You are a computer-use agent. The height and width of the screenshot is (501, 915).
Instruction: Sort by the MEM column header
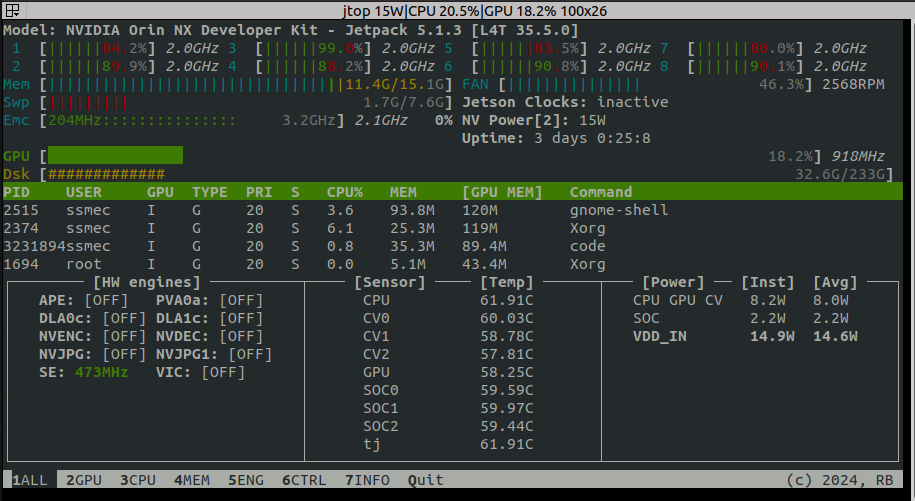(x=403, y=192)
